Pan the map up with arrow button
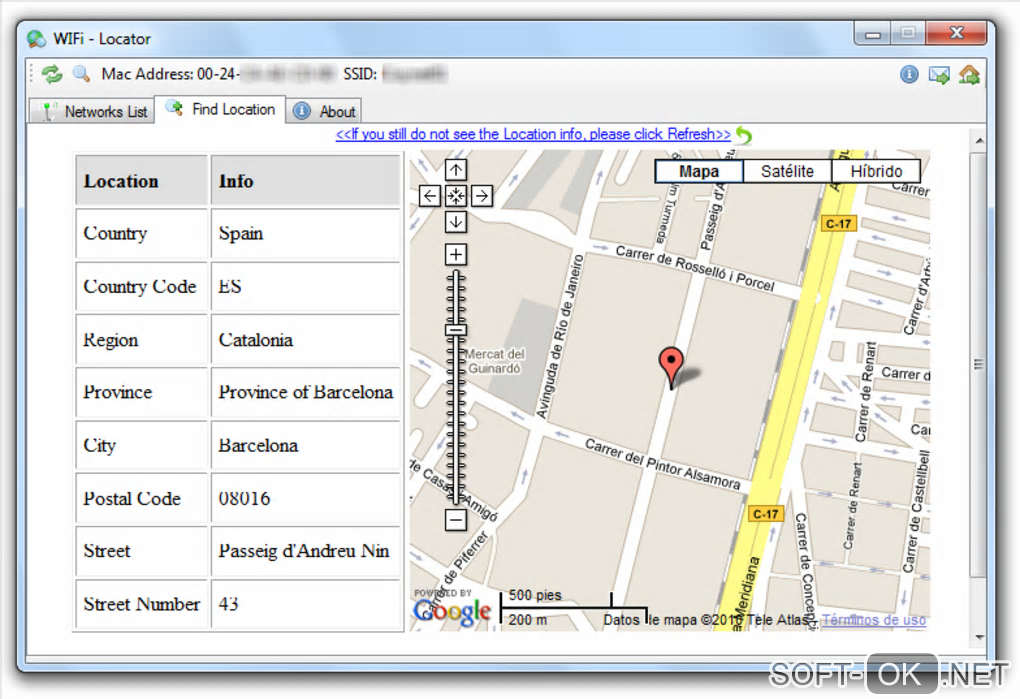 [456, 170]
